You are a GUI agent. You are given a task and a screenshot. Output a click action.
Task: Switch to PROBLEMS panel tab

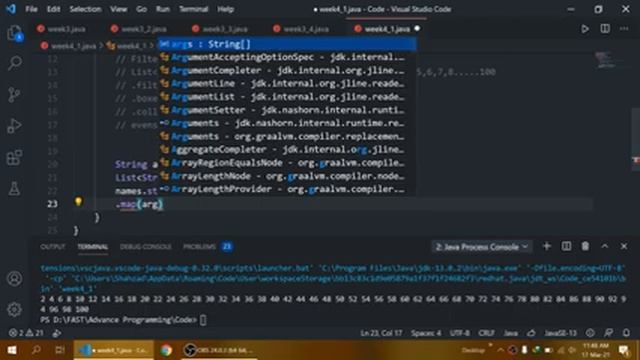tap(208, 247)
